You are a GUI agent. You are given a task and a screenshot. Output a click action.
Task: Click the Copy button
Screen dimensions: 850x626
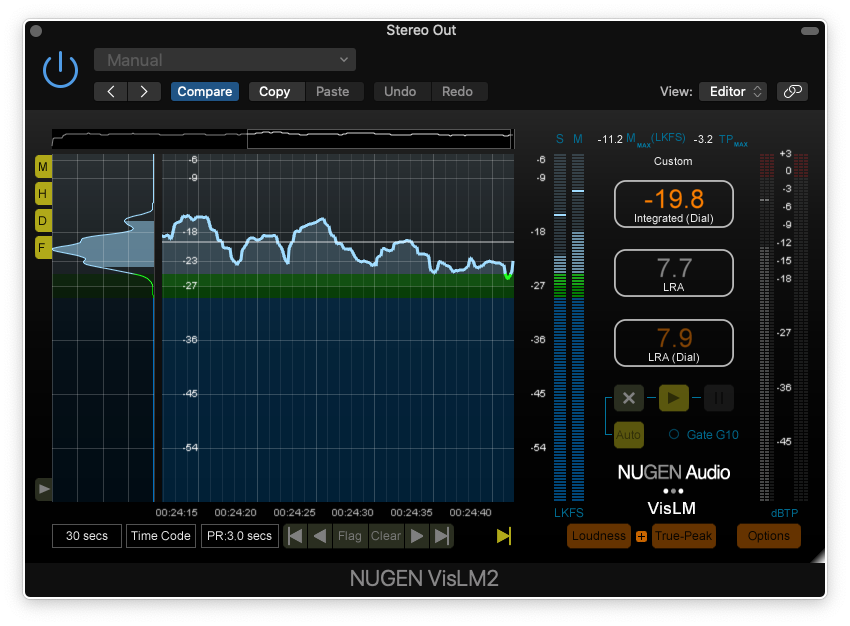(274, 92)
